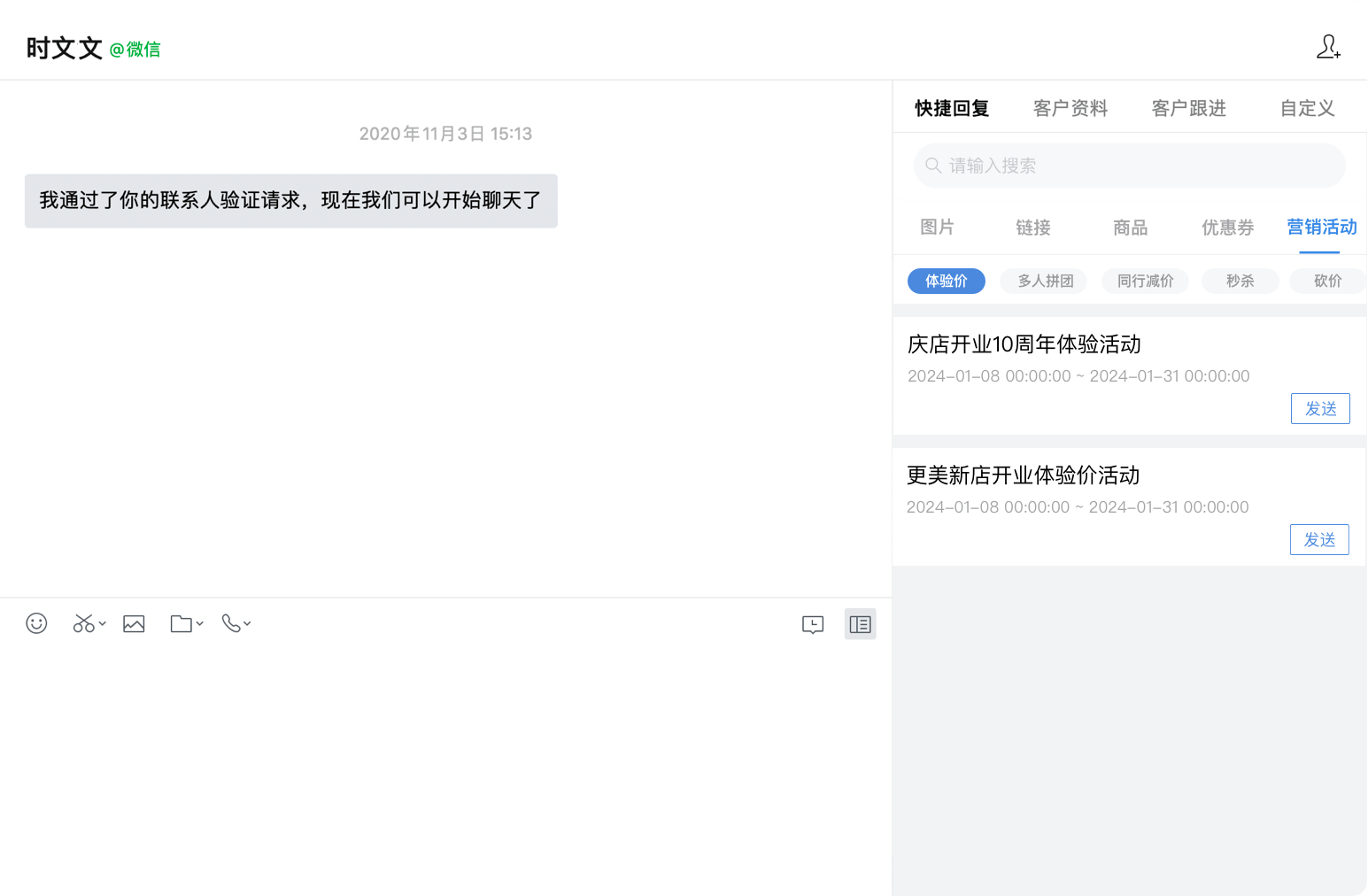Viewport: 1368px width, 896px height.
Task: Click the image send icon
Action: click(134, 623)
